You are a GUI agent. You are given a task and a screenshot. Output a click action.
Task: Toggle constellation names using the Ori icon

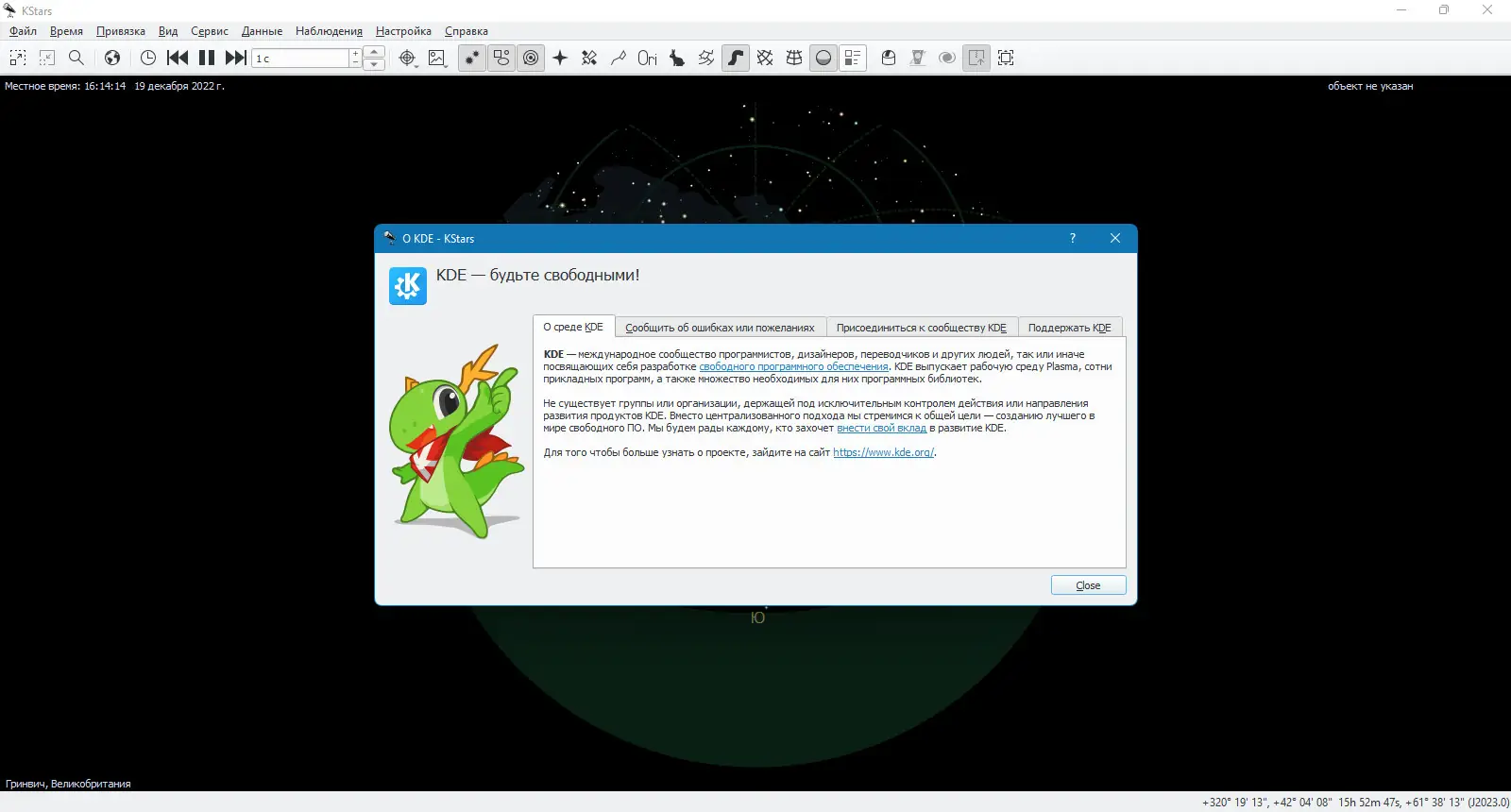tap(648, 58)
